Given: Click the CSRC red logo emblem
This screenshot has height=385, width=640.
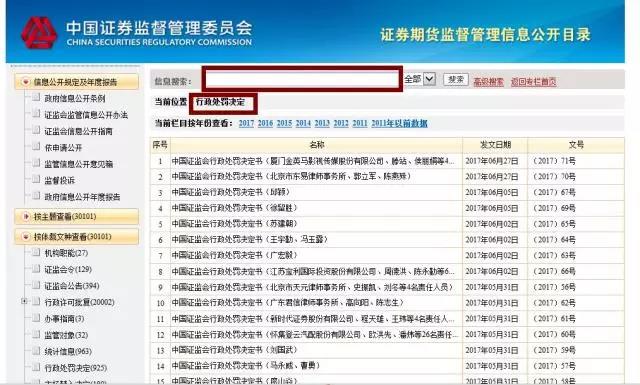Looking at the screenshot, I should coord(39,33).
